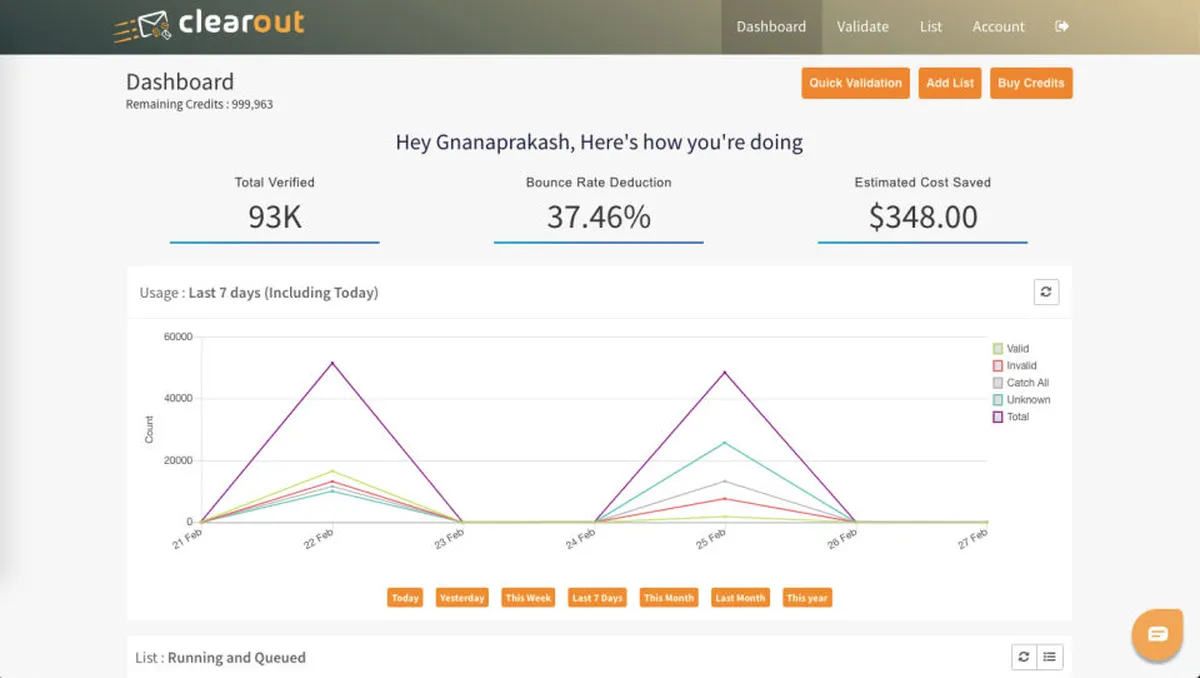Select the This year range

(x=807, y=598)
